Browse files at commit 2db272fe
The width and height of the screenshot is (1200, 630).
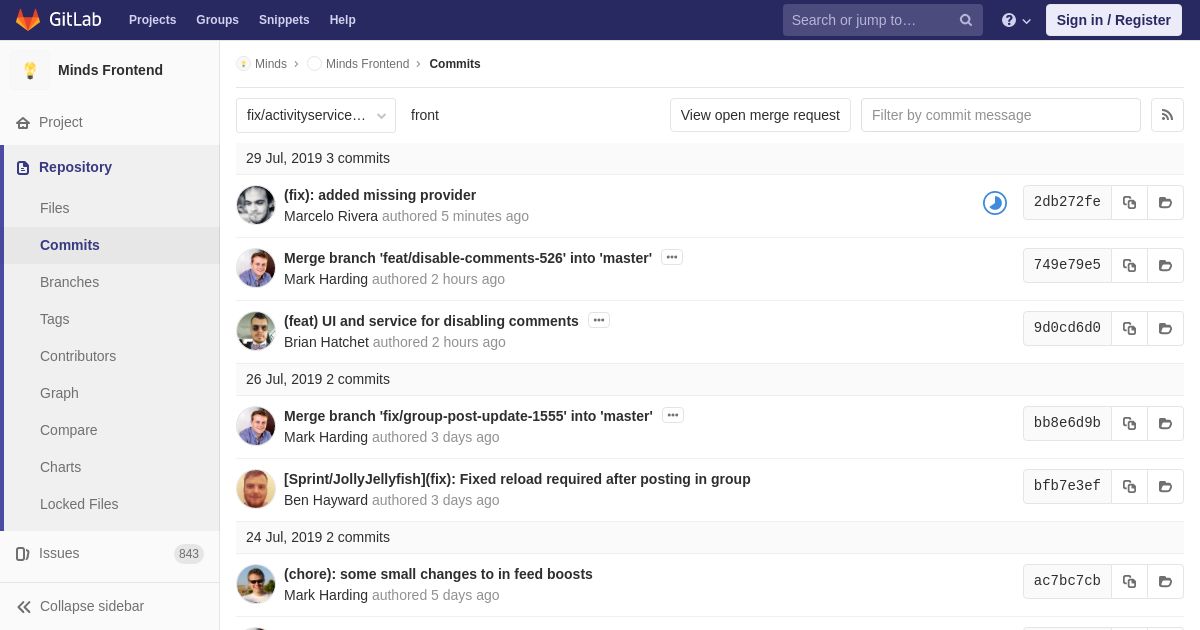tap(1165, 202)
